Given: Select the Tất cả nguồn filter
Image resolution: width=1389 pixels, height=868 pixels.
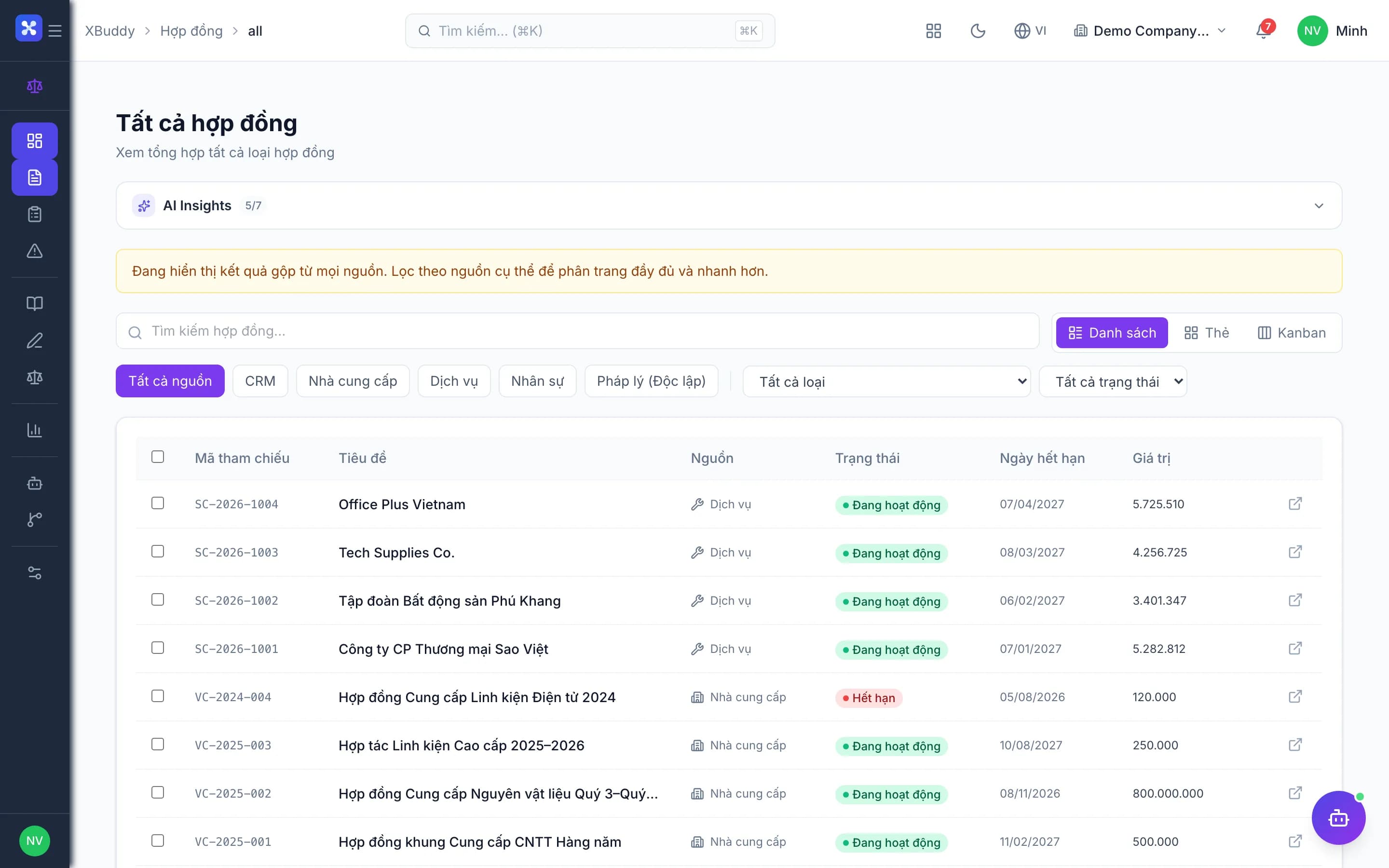Looking at the screenshot, I should [x=170, y=381].
